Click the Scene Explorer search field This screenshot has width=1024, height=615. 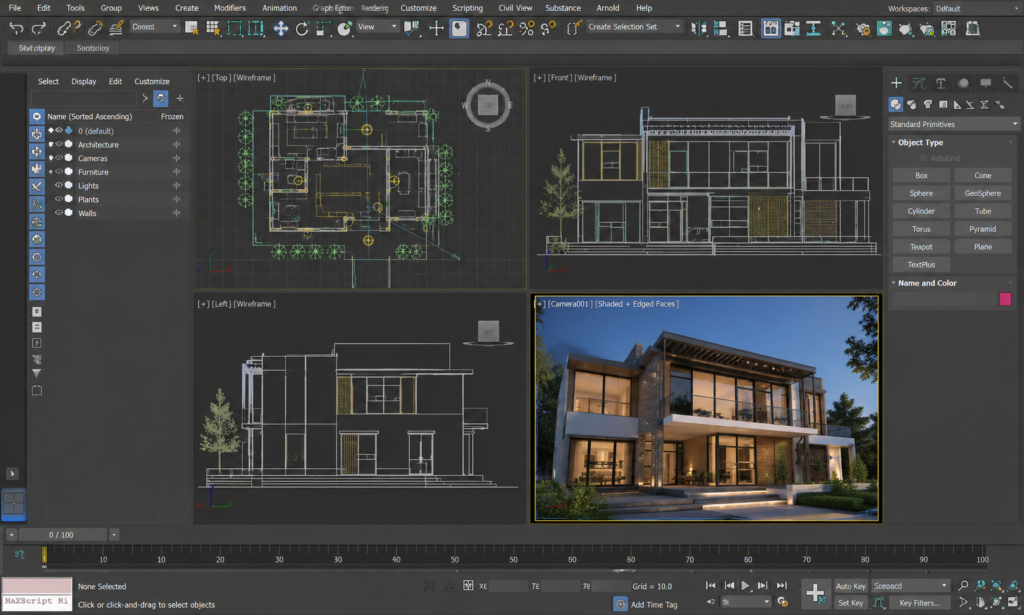[84, 99]
